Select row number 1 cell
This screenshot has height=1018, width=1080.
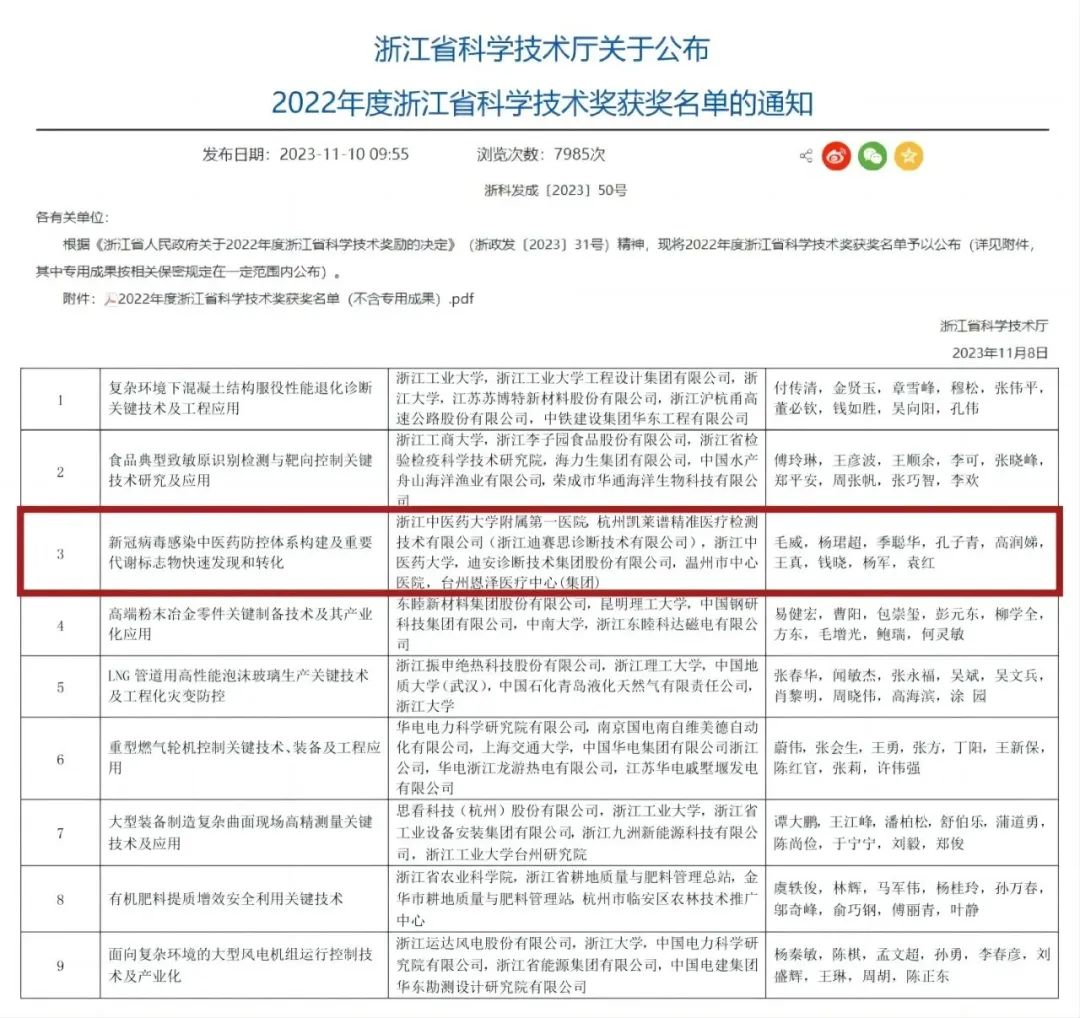[x=61, y=399]
